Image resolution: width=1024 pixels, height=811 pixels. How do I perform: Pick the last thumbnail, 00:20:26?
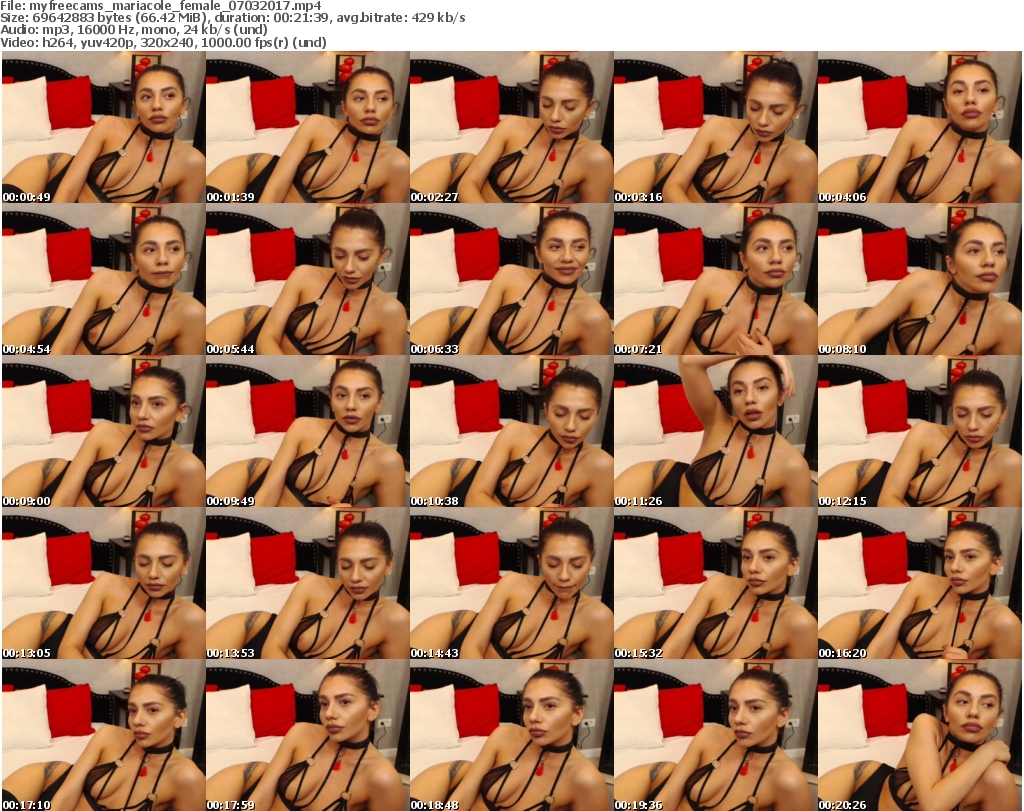click(x=920, y=735)
